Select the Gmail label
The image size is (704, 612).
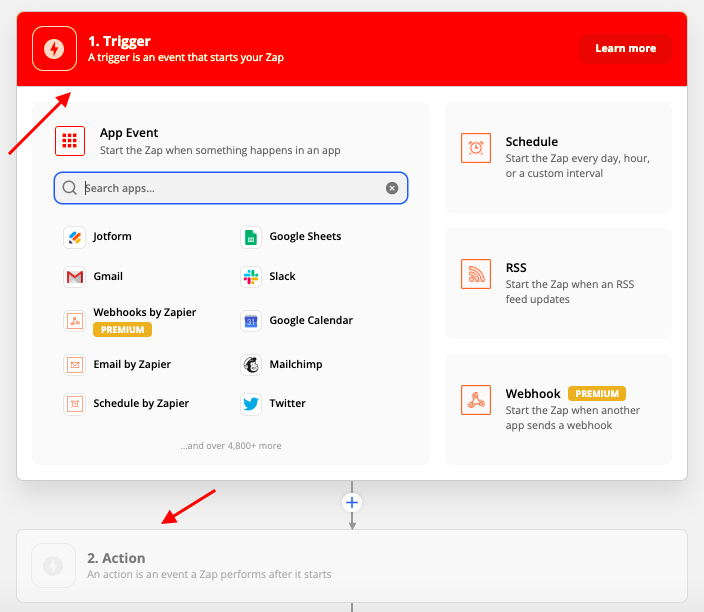coord(108,276)
